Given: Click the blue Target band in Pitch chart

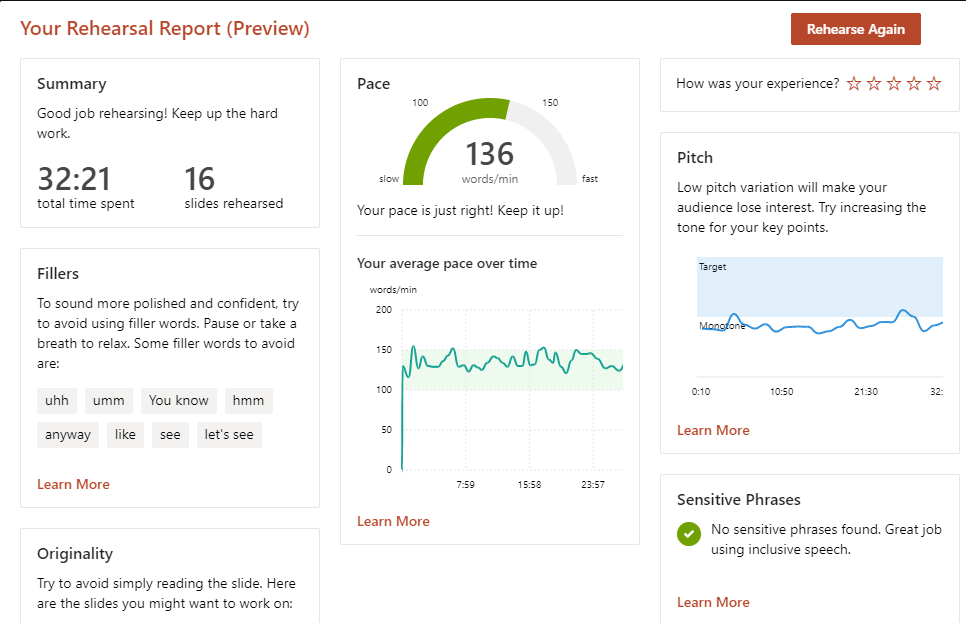Looking at the screenshot, I should pos(820,285).
